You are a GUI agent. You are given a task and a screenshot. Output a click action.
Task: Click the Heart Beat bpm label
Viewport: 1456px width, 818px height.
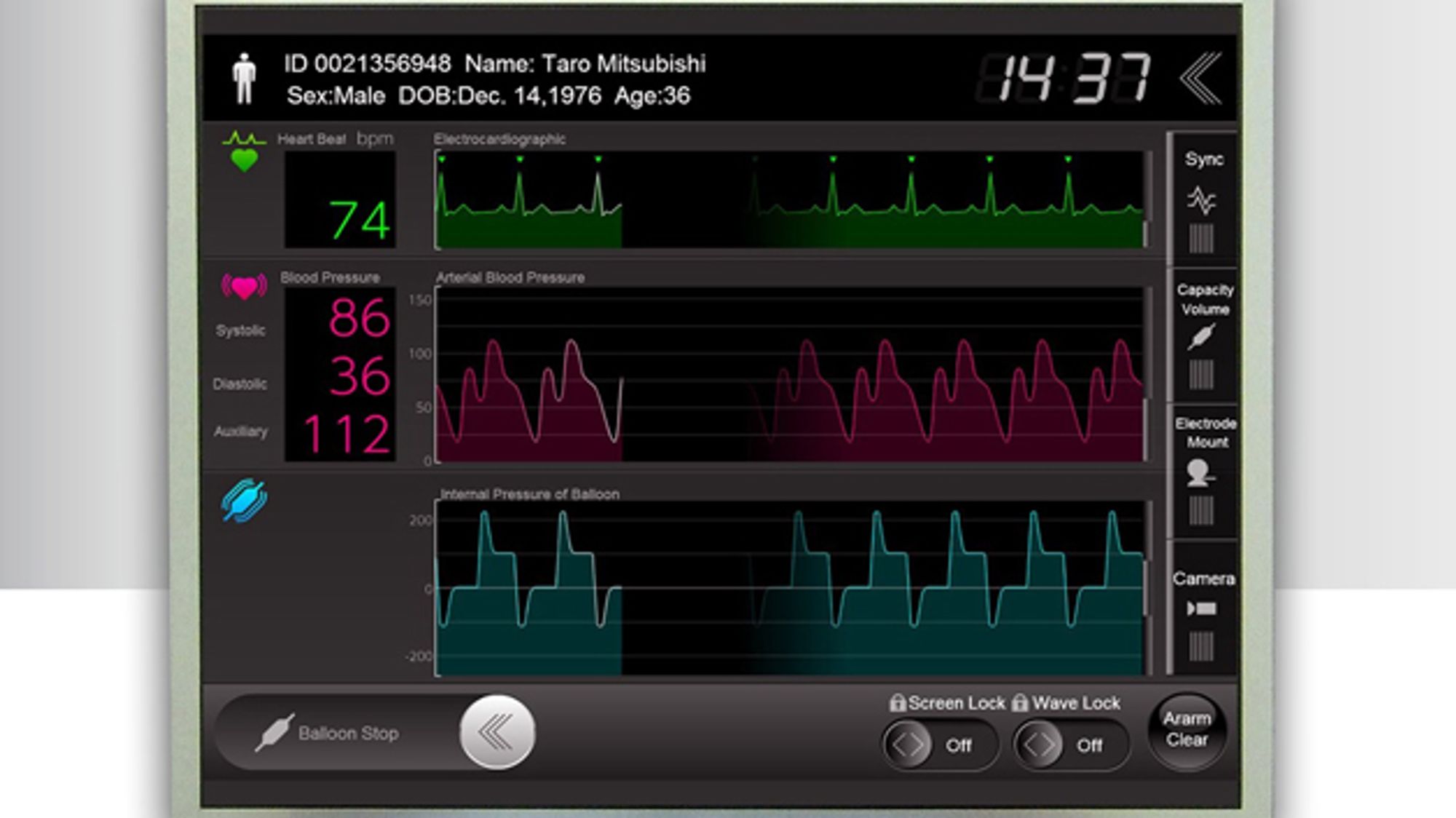[x=335, y=139]
